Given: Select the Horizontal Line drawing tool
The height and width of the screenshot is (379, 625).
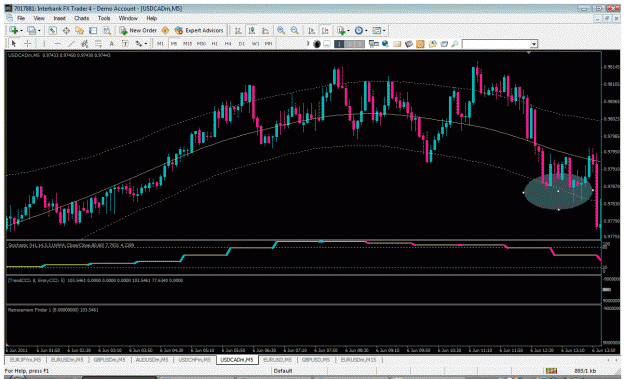Looking at the screenshot, I should 57,43.
